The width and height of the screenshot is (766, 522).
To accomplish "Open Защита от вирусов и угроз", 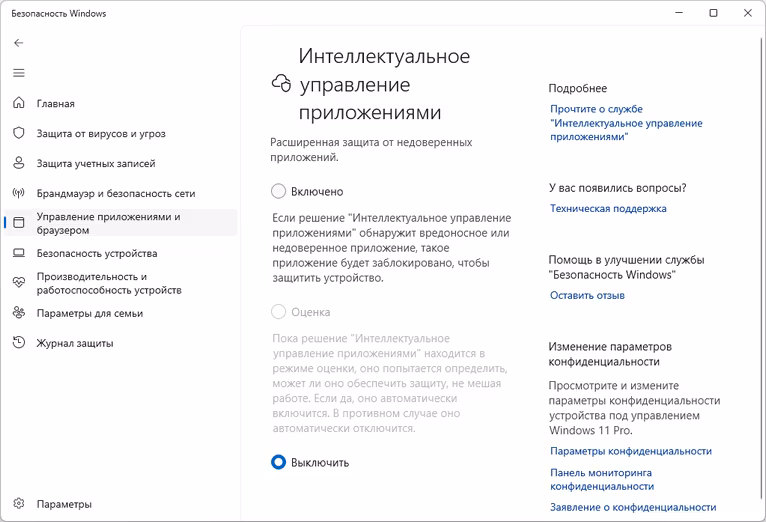I will coord(101,133).
